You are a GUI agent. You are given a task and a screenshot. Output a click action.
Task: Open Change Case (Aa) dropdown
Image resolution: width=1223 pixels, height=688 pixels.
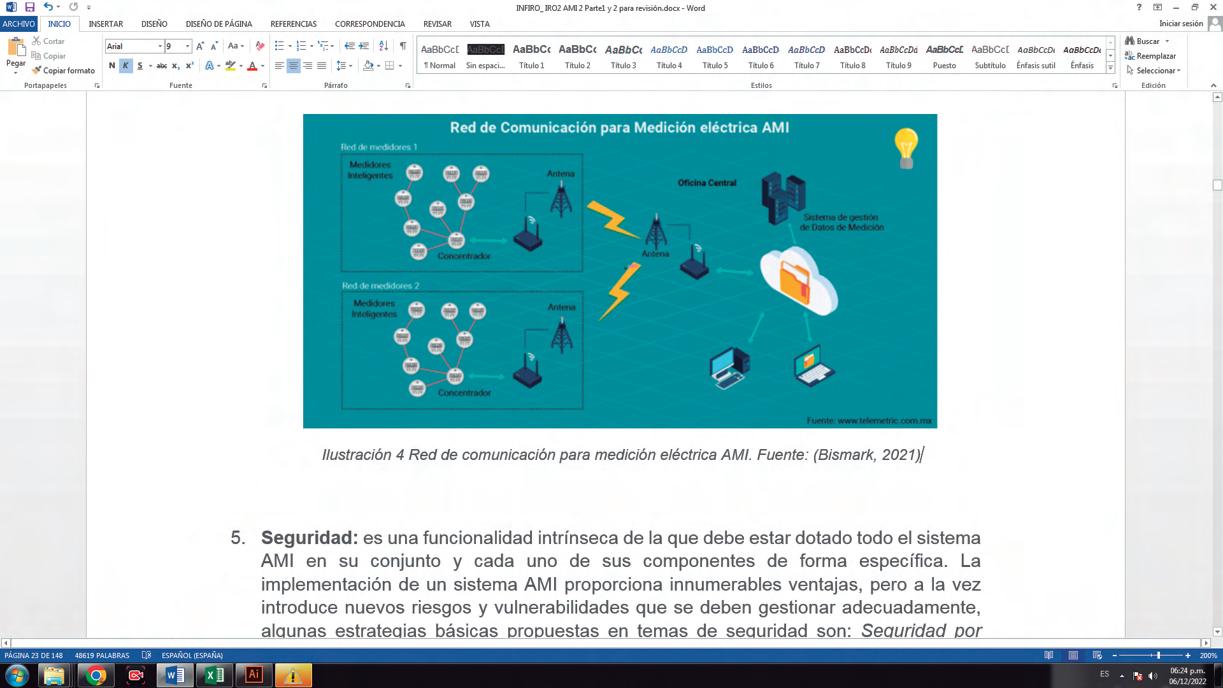[x=235, y=46]
